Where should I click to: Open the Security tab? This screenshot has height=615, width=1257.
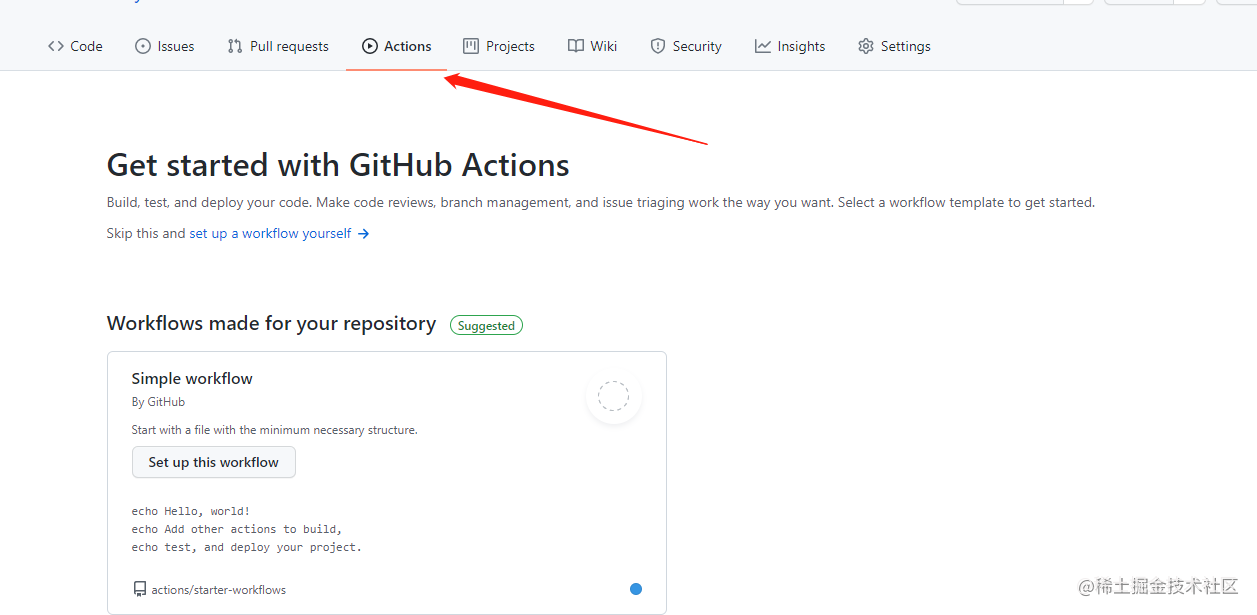click(x=686, y=46)
